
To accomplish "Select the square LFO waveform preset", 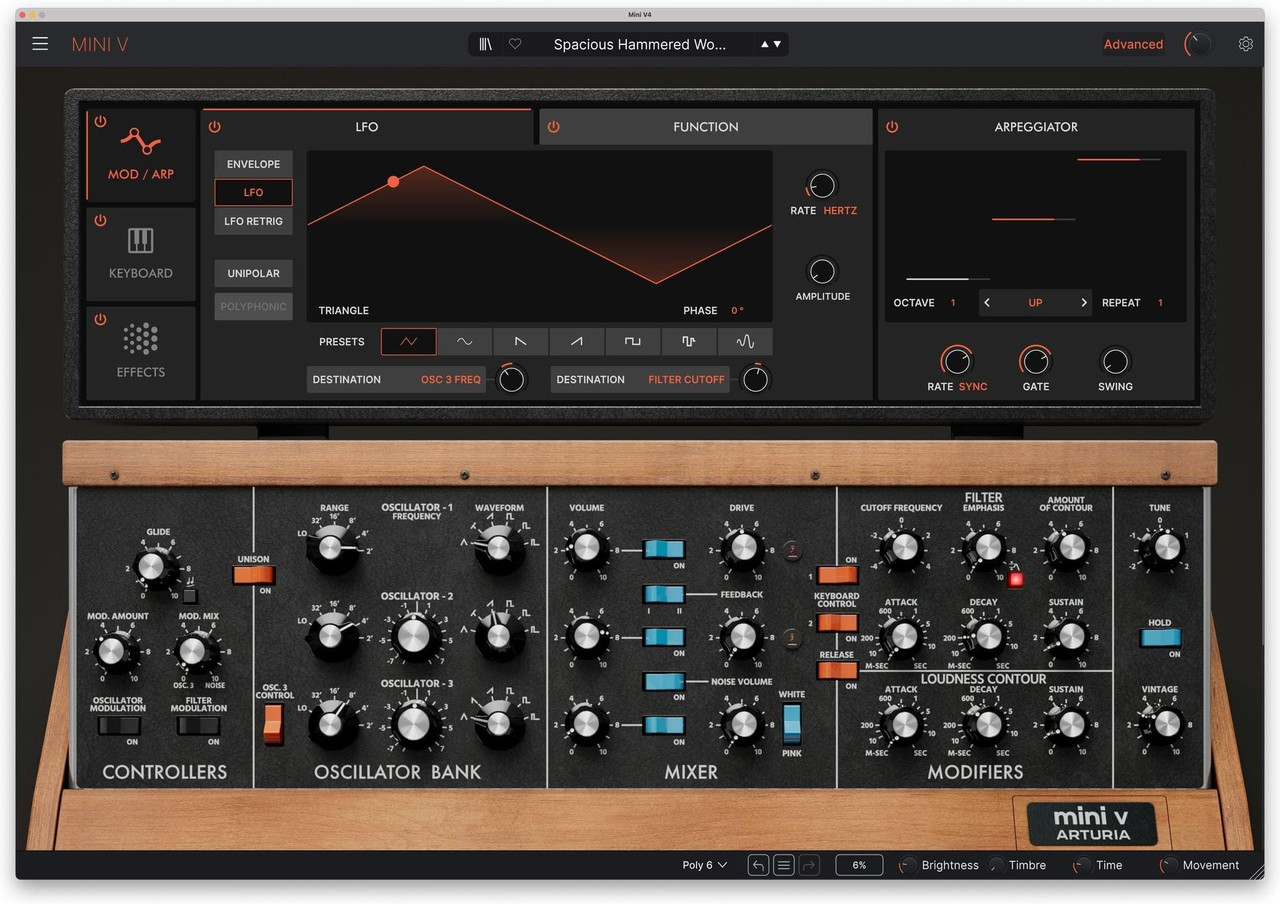I will pos(633,341).
